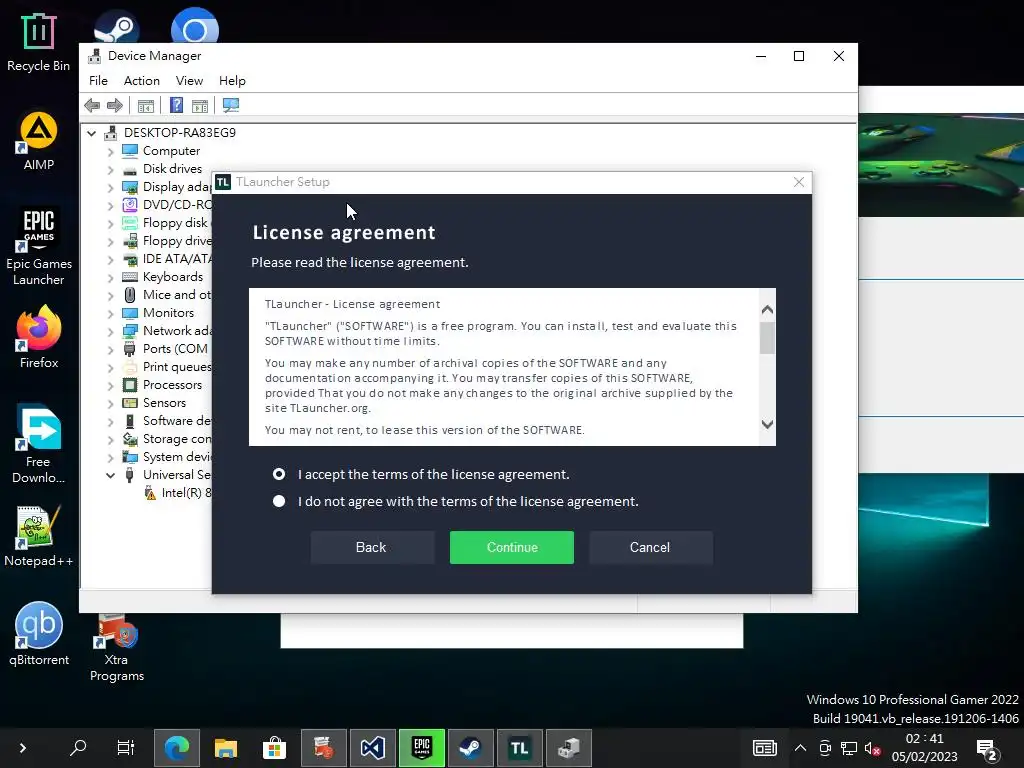Expand the Processors node
Image resolution: width=1024 pixels, height=768 pixels.
[x=110, y=385]
